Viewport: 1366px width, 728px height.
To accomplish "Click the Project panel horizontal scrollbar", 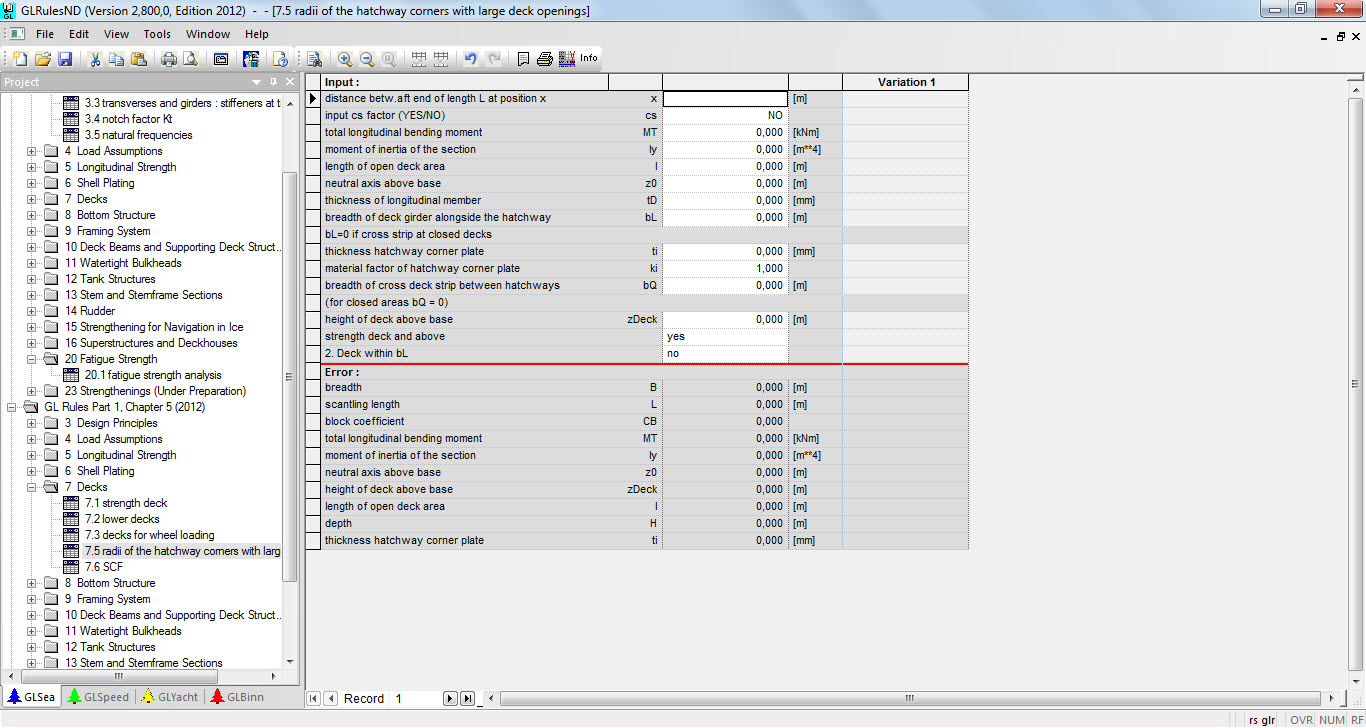I will point(150,677).
